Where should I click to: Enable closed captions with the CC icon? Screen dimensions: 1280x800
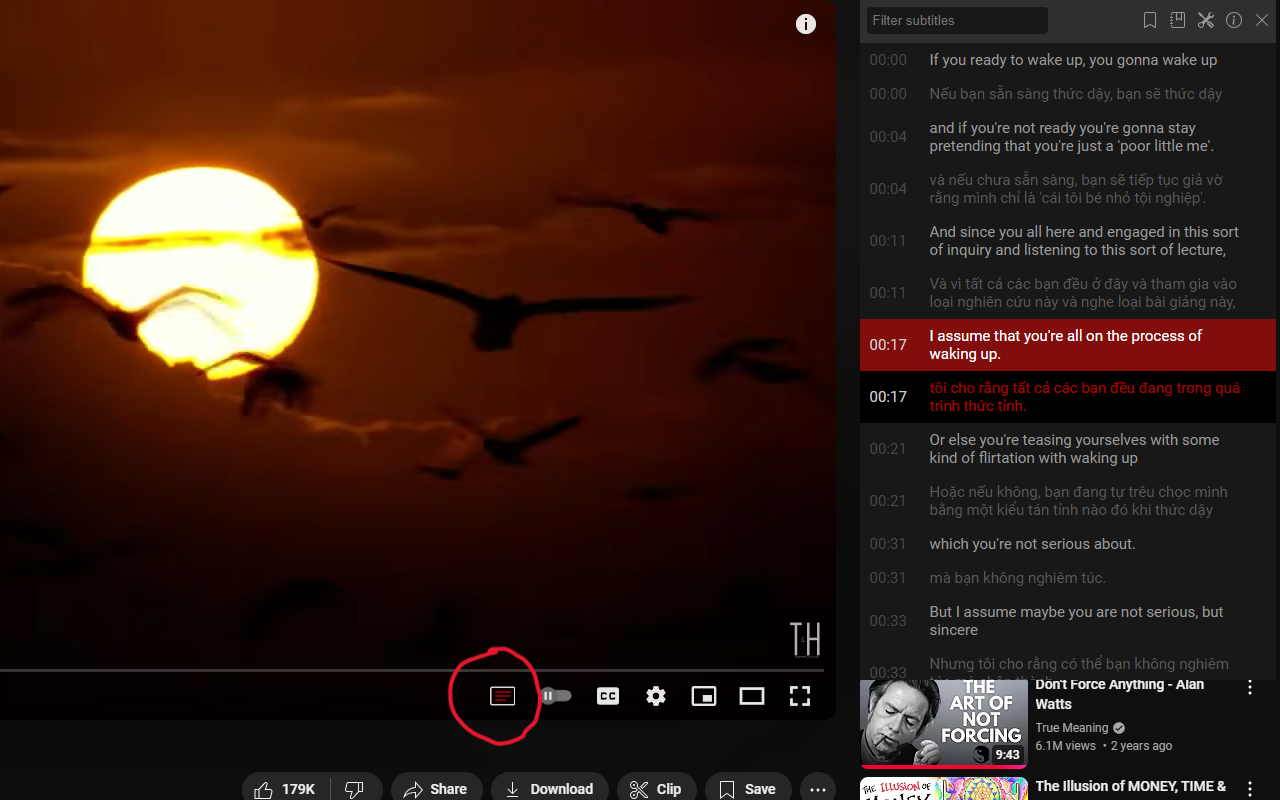608,695
